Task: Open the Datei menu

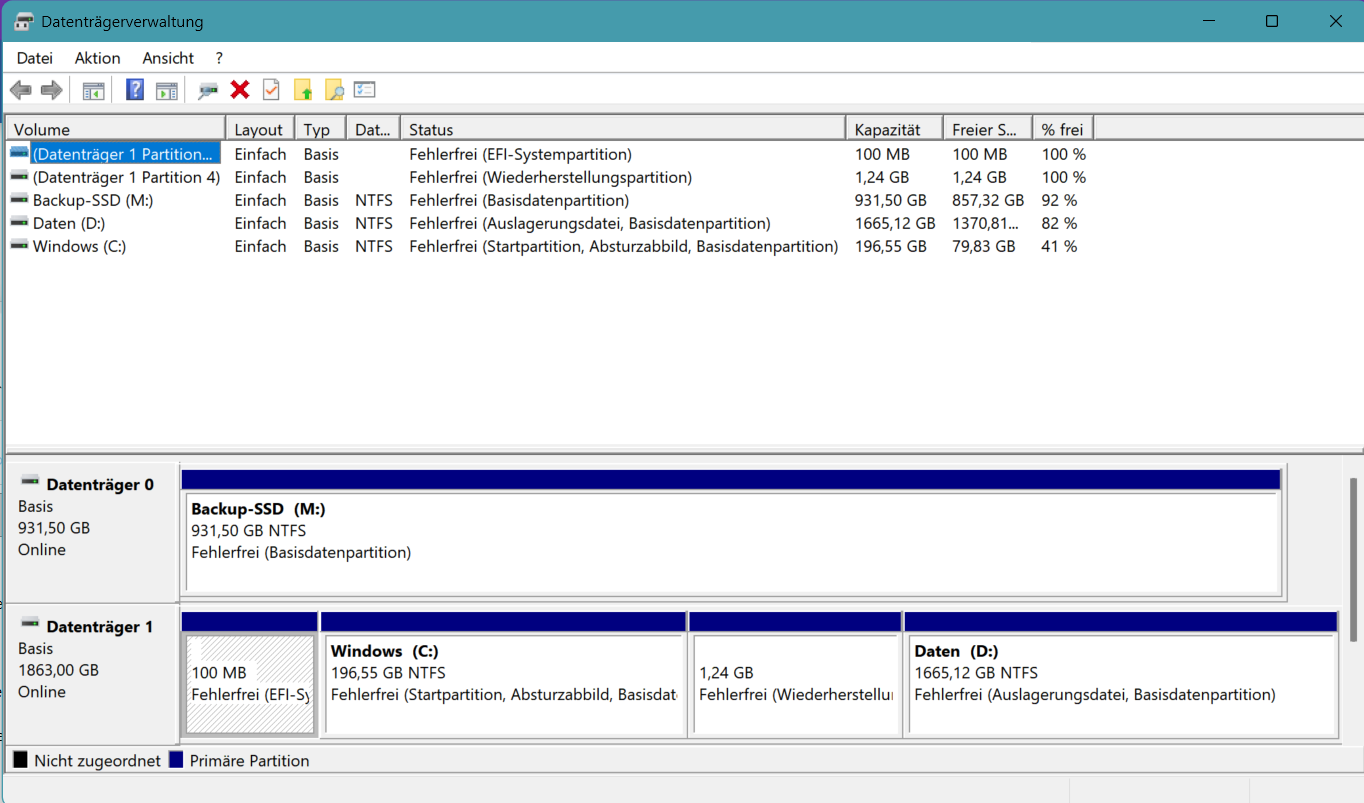Action: point(35,58)
